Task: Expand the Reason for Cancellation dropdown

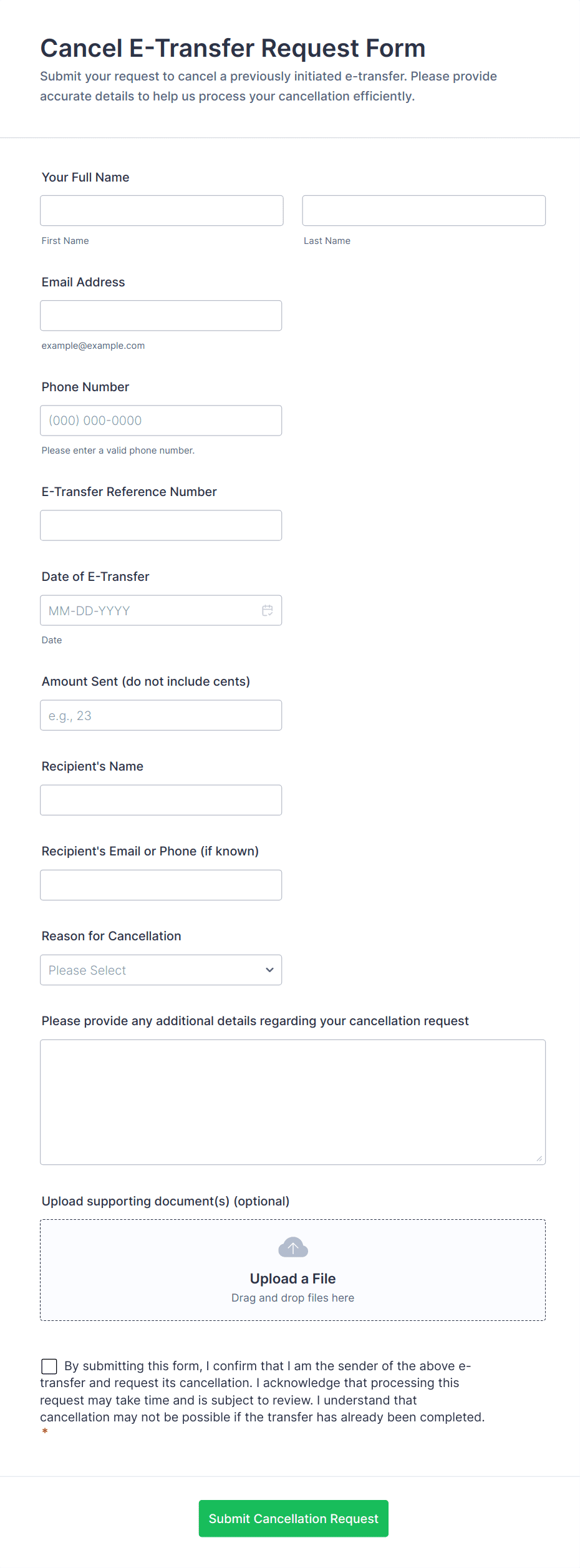Action: (161, 970)
